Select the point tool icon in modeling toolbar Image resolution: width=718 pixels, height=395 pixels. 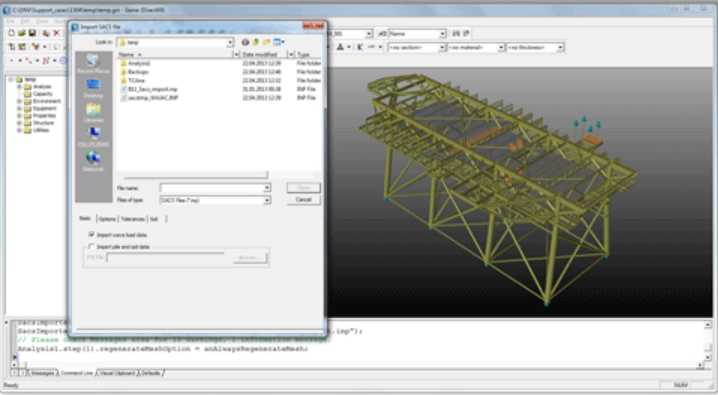(x=11, y=60)
